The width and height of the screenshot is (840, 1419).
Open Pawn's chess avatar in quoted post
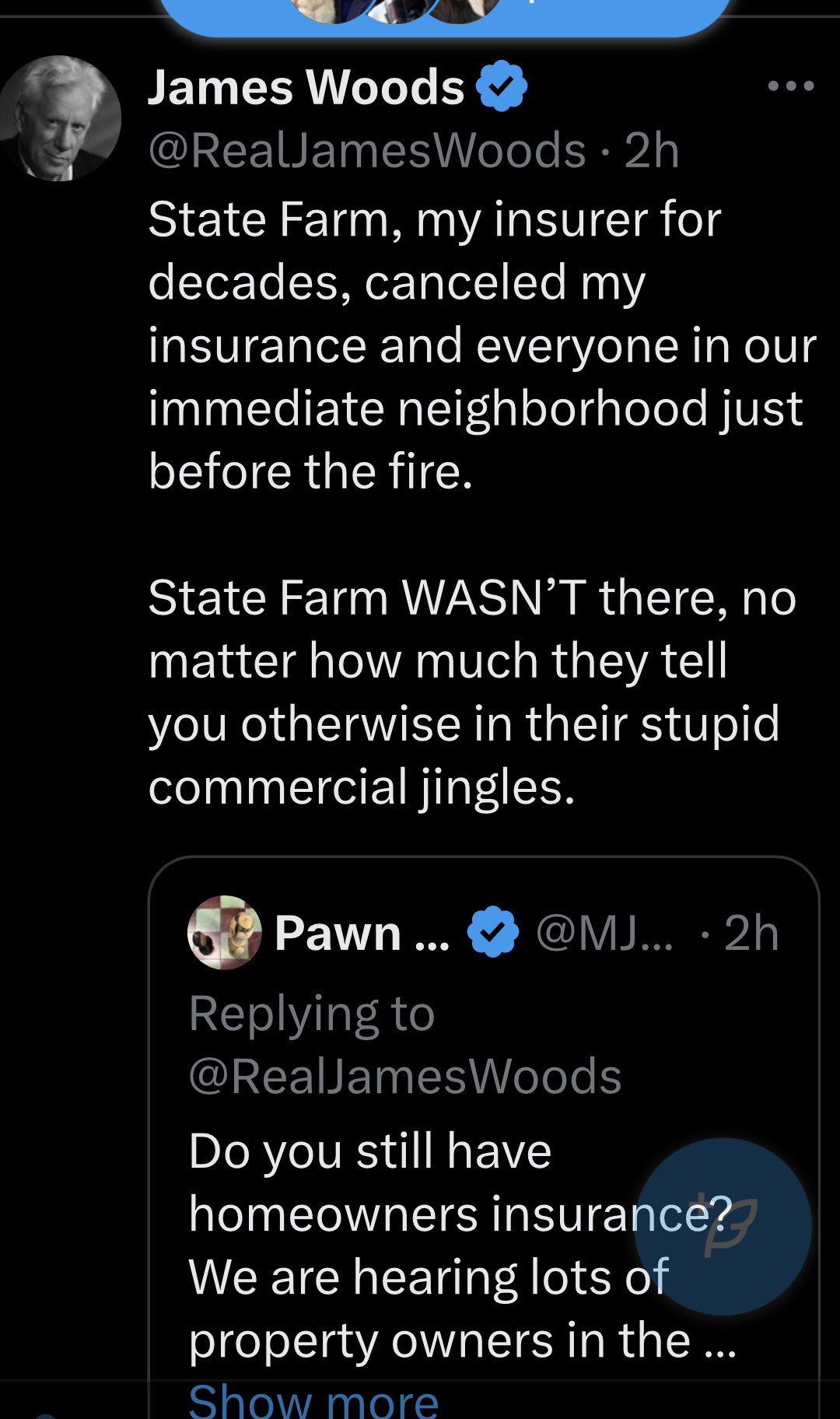click(x=225, y=932)
